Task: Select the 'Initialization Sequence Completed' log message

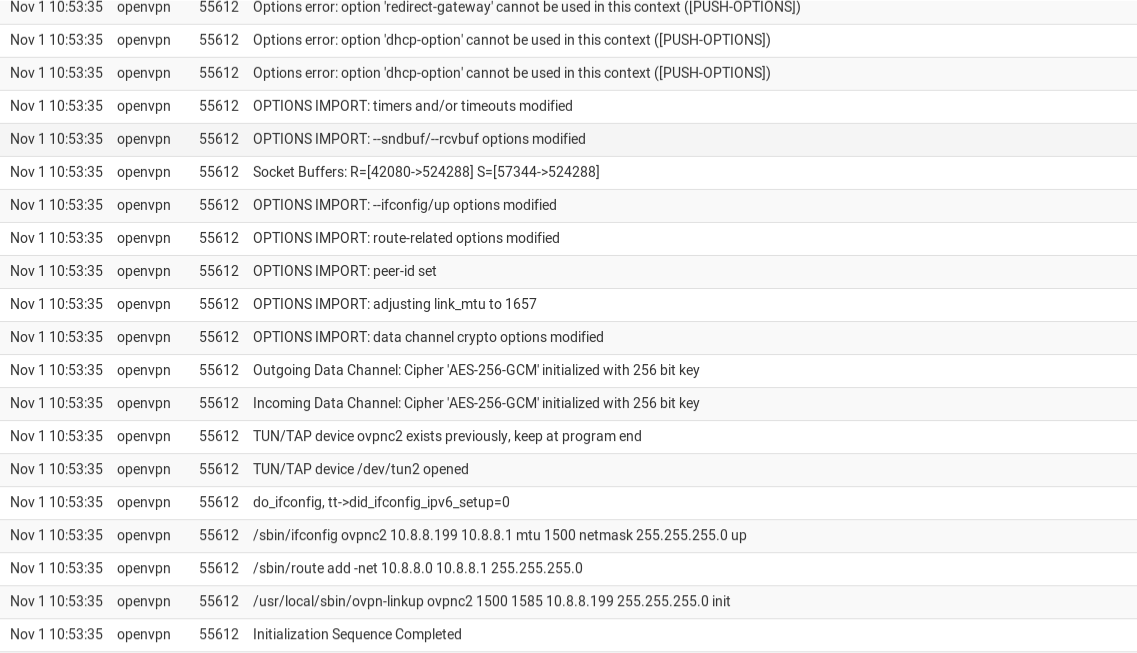Action: click(x=357, y=634)
